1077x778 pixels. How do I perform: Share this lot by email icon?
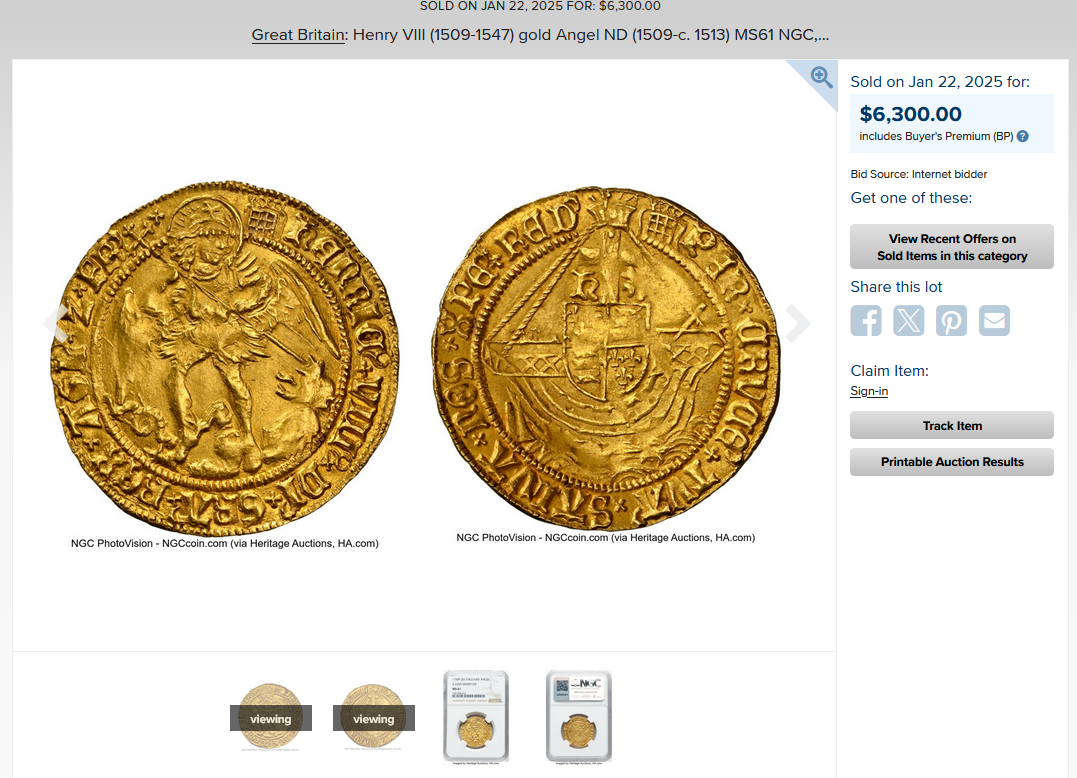coord(994,321)
